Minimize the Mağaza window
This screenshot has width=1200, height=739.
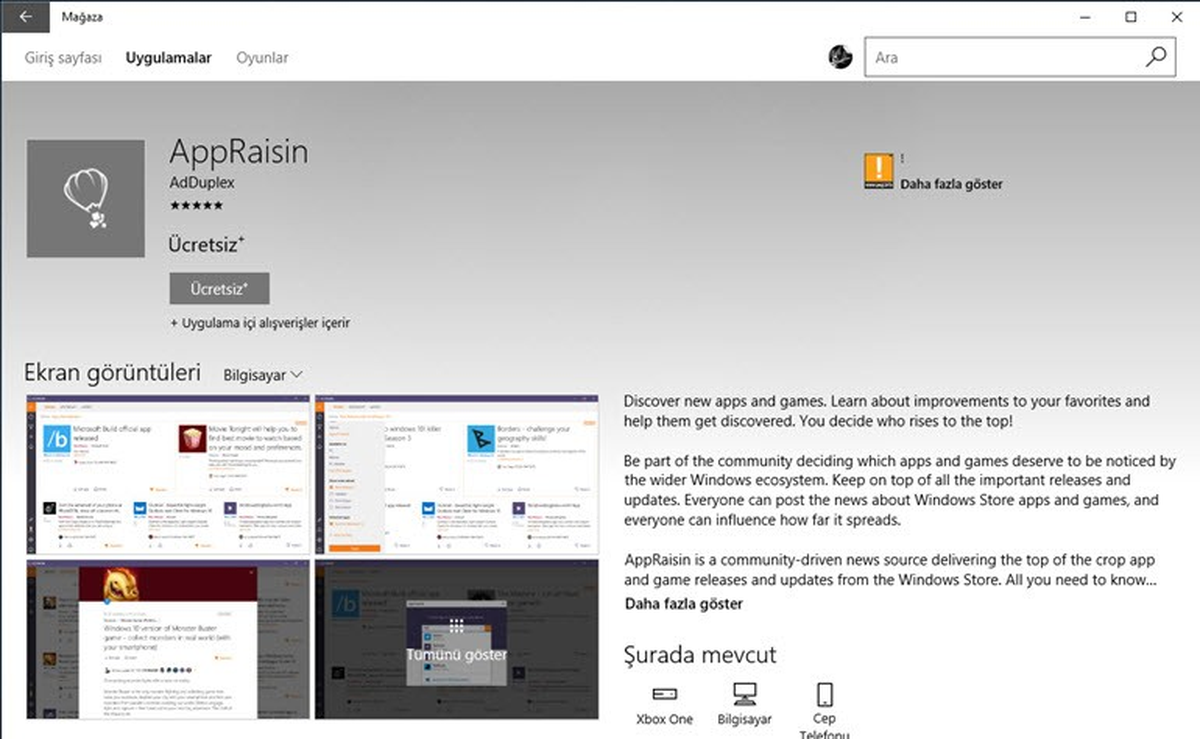pyautogui.click(x=1084, y=17)
